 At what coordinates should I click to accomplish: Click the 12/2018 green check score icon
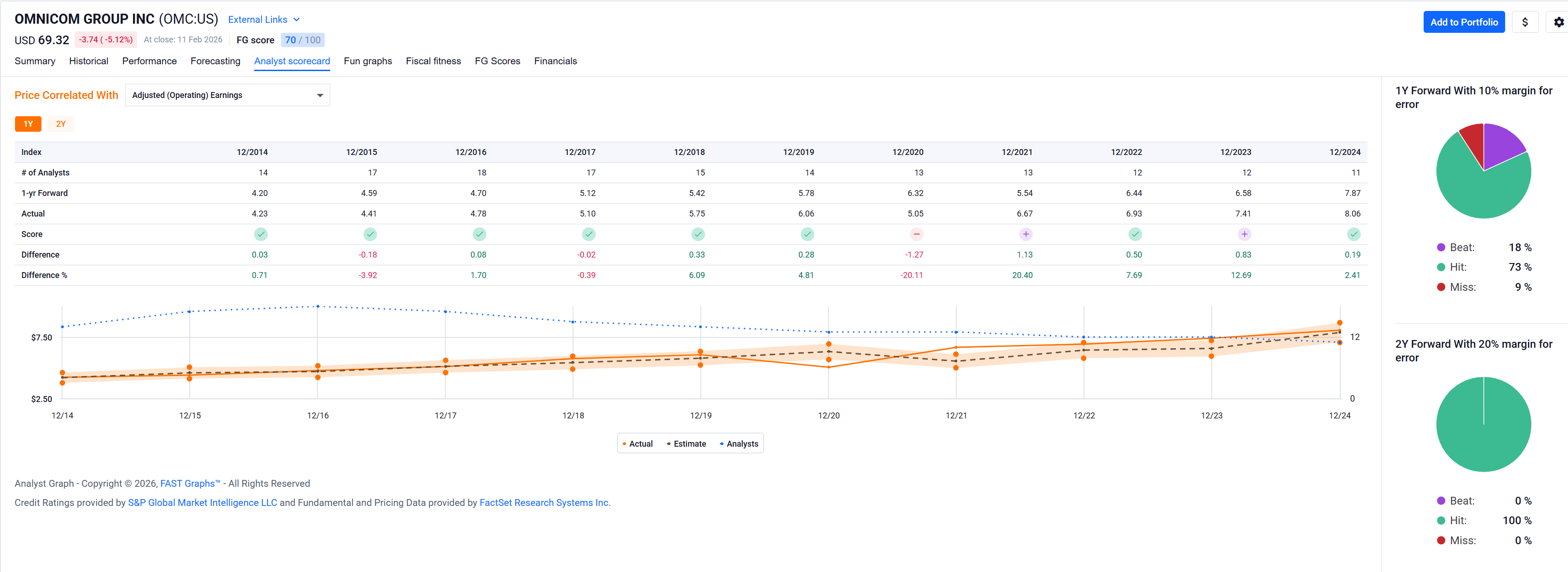(x=698, y=234)
